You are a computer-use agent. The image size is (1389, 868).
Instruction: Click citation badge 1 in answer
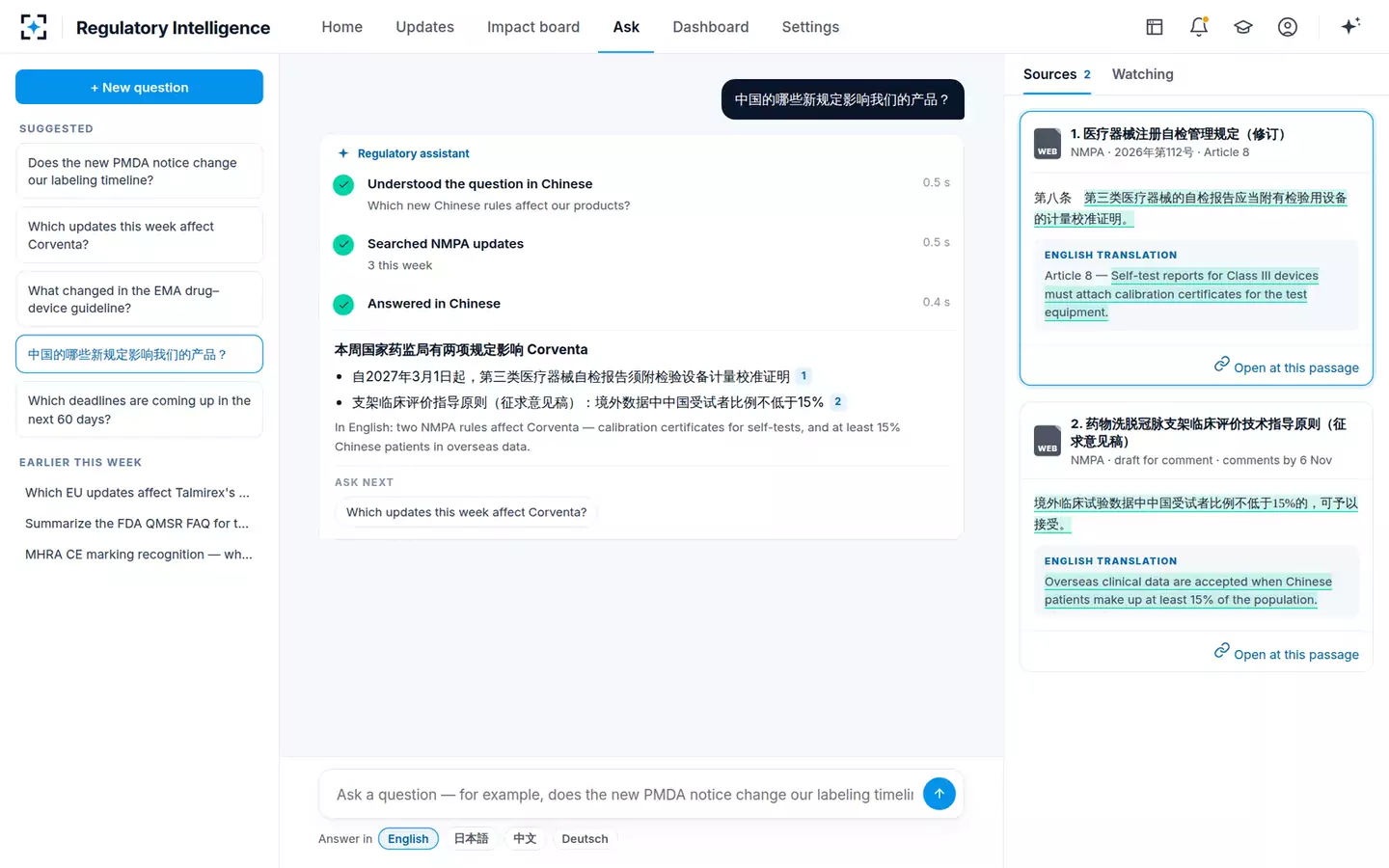coord(803,376)
